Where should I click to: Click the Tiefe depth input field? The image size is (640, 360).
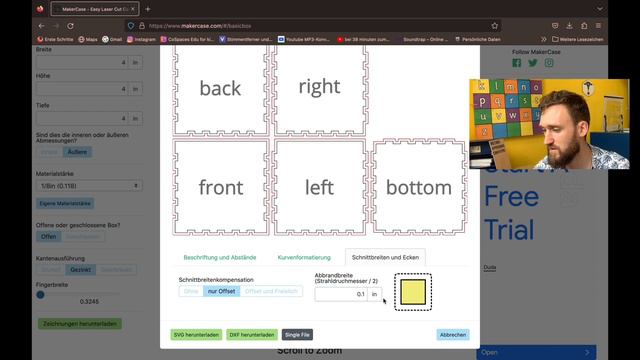click(x=83, y=118)
